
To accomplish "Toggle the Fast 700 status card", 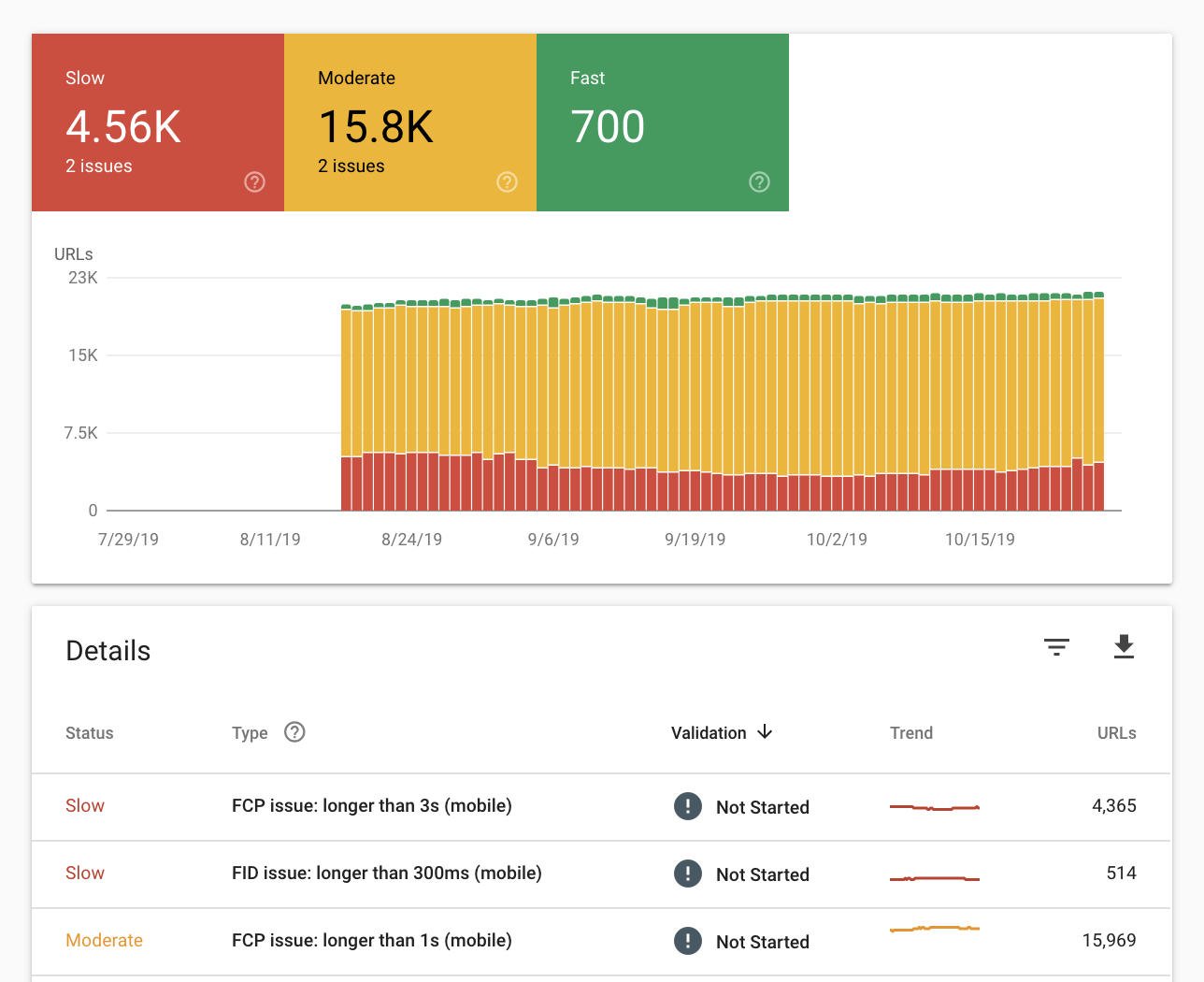I will [x=663, y=123].
